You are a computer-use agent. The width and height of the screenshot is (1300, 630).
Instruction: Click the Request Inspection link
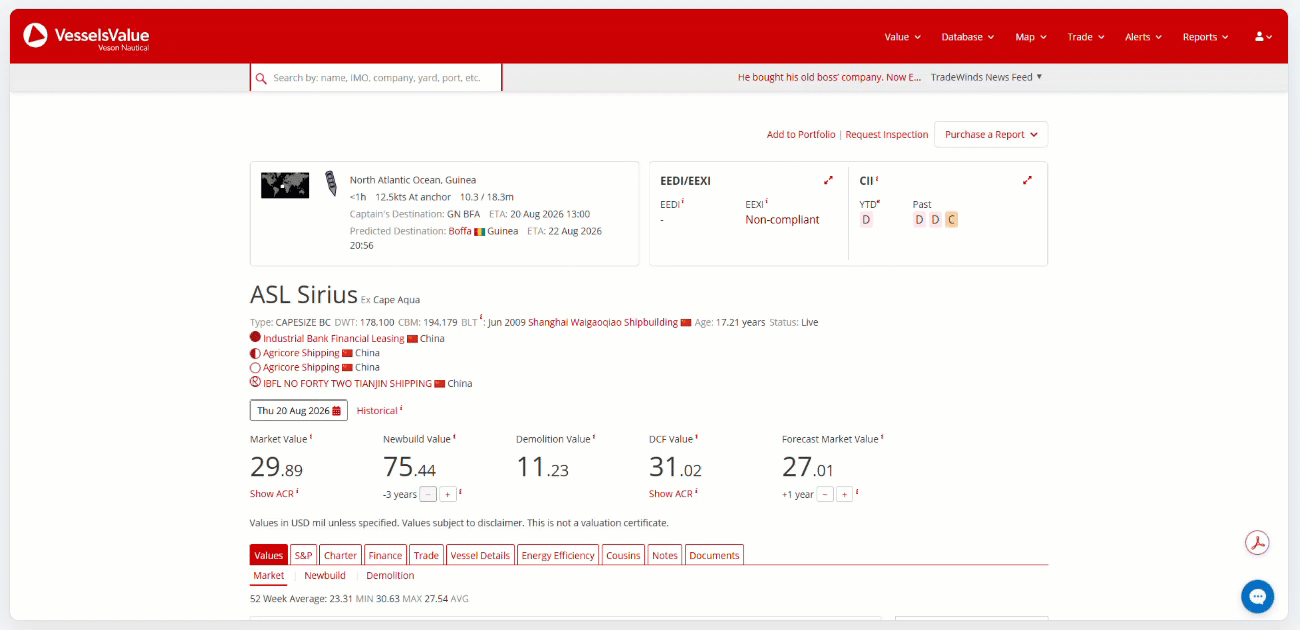887,135
